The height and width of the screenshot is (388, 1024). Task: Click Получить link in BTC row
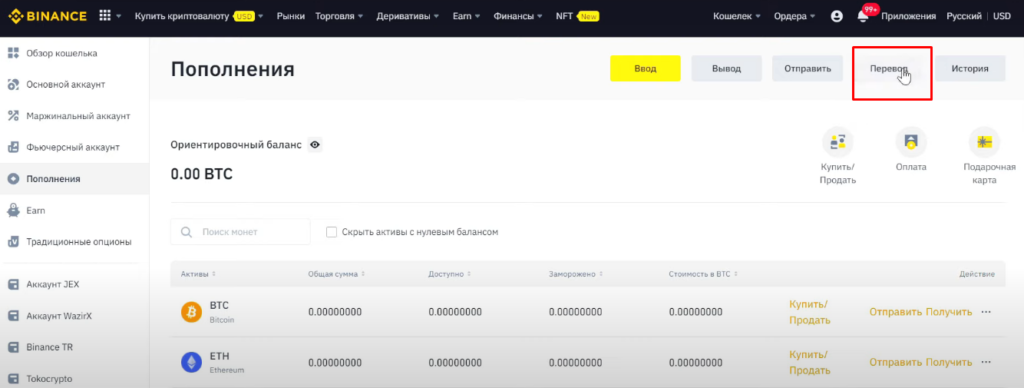click(x=949, y=312)
